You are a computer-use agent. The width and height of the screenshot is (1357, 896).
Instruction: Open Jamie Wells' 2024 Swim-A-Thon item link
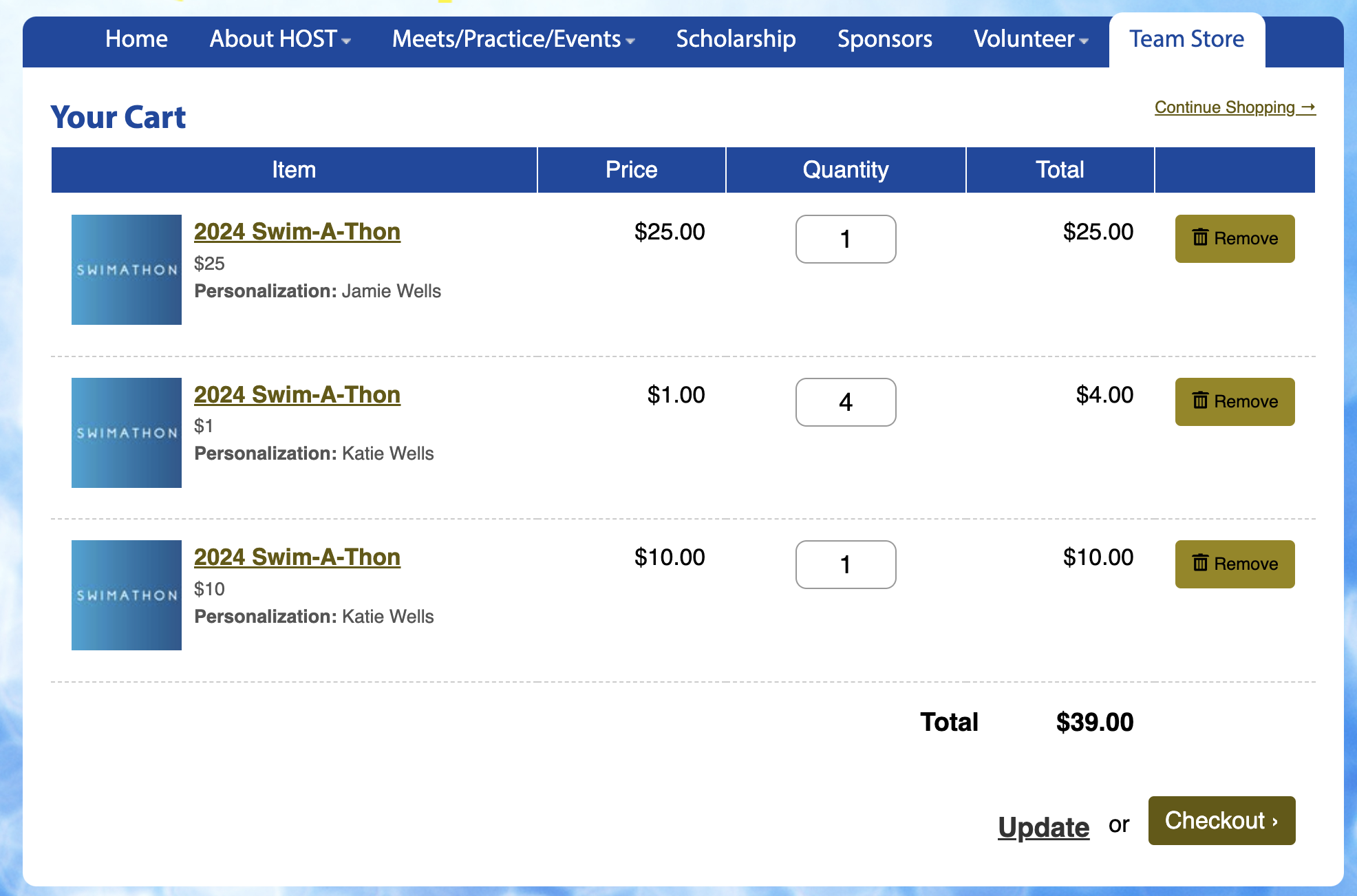coord(297,232)
